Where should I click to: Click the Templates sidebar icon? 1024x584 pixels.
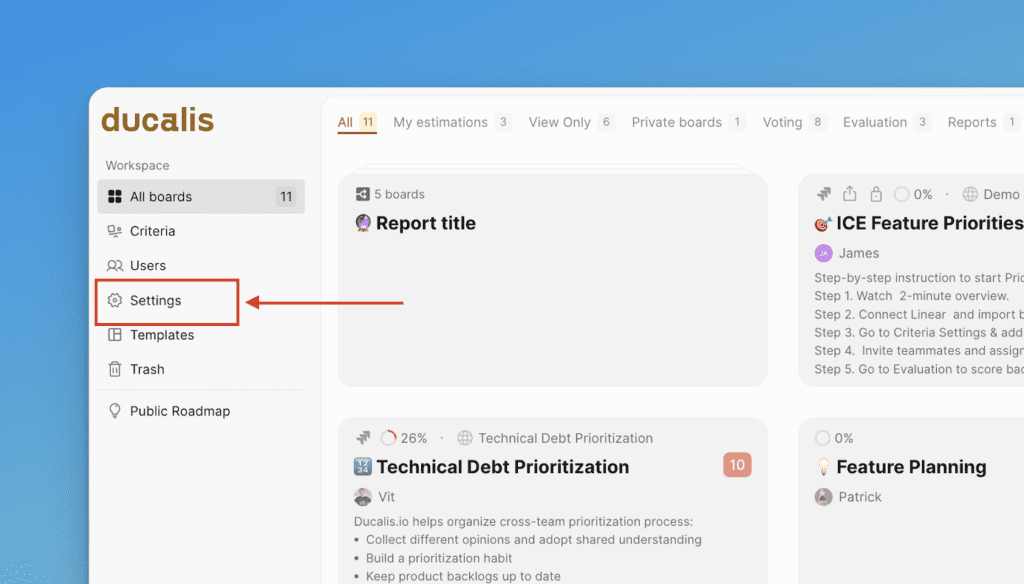click(x=115, y=335)
